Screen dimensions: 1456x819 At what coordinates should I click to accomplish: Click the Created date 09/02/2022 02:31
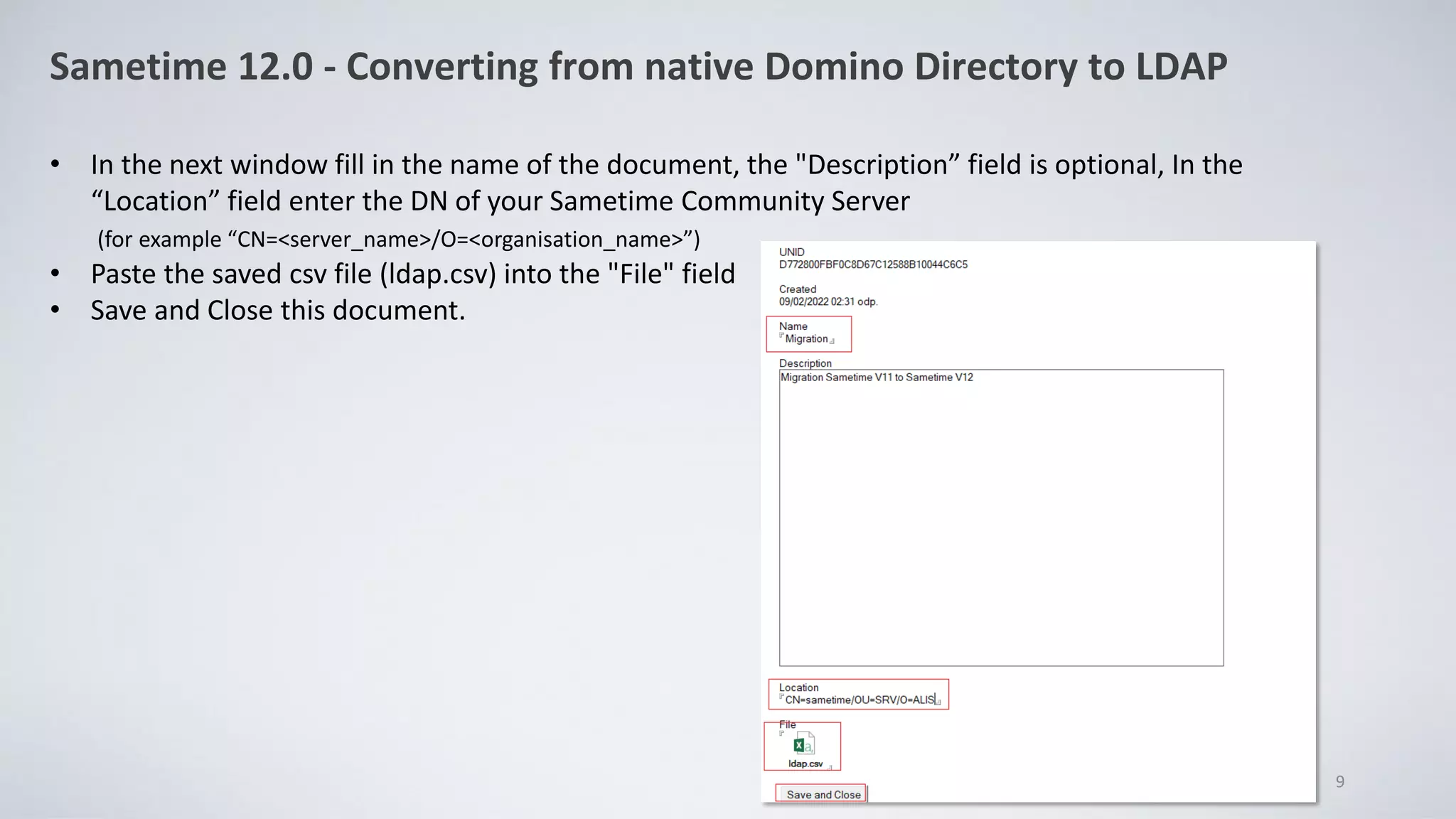[x=828, y=301]
